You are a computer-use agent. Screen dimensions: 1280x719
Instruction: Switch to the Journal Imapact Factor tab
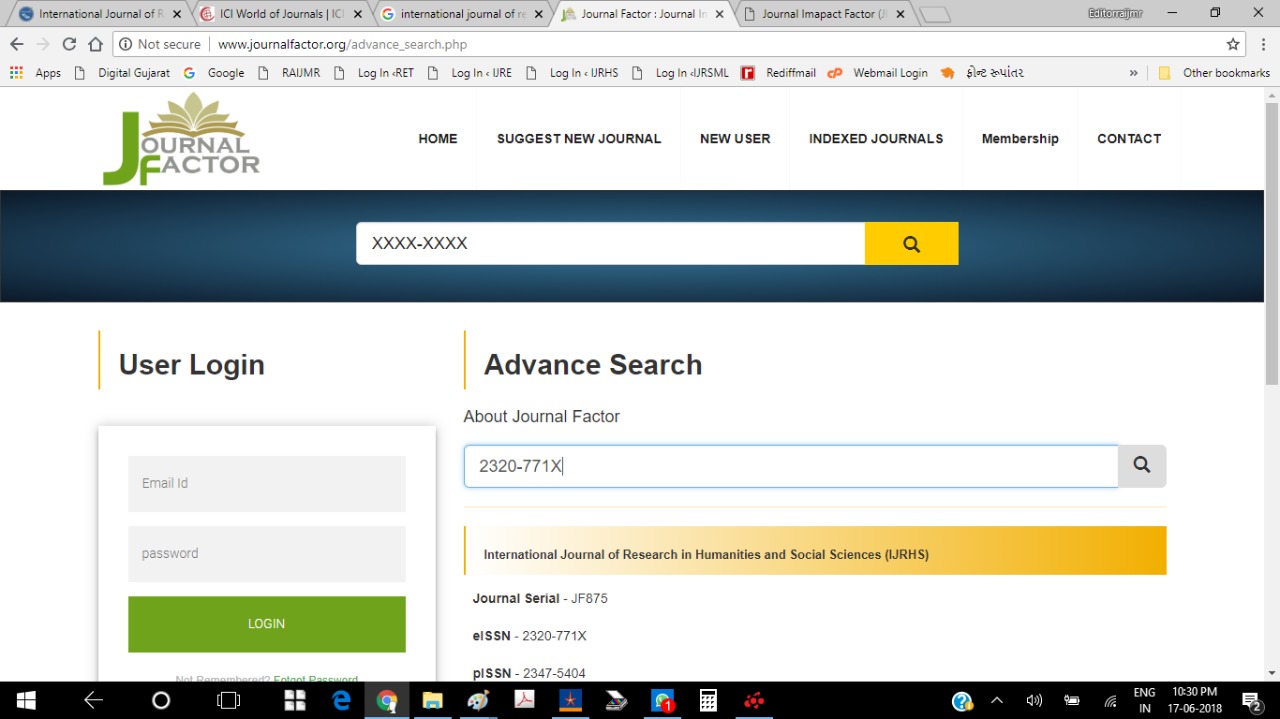tap(824, 14)
